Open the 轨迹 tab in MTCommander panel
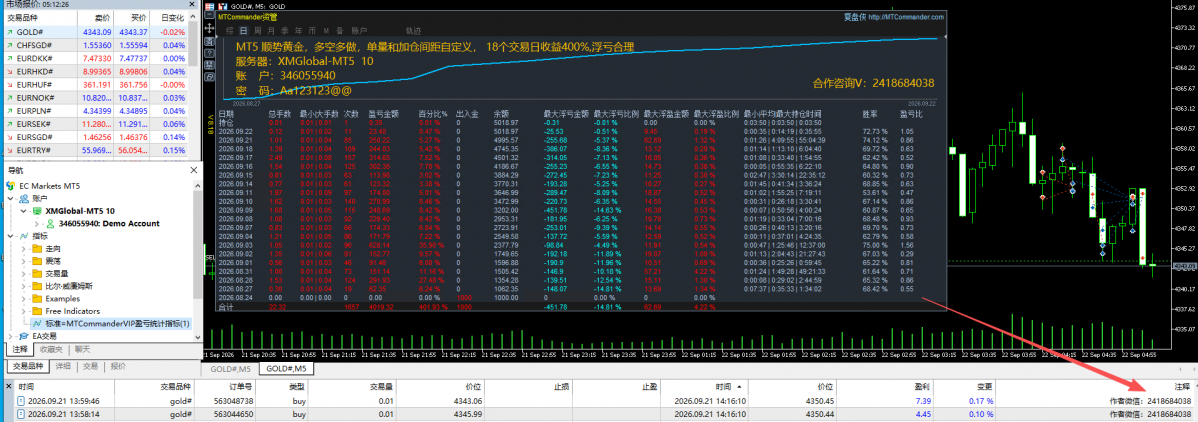The image size is (1198, 422). click(x=413, y=31)
